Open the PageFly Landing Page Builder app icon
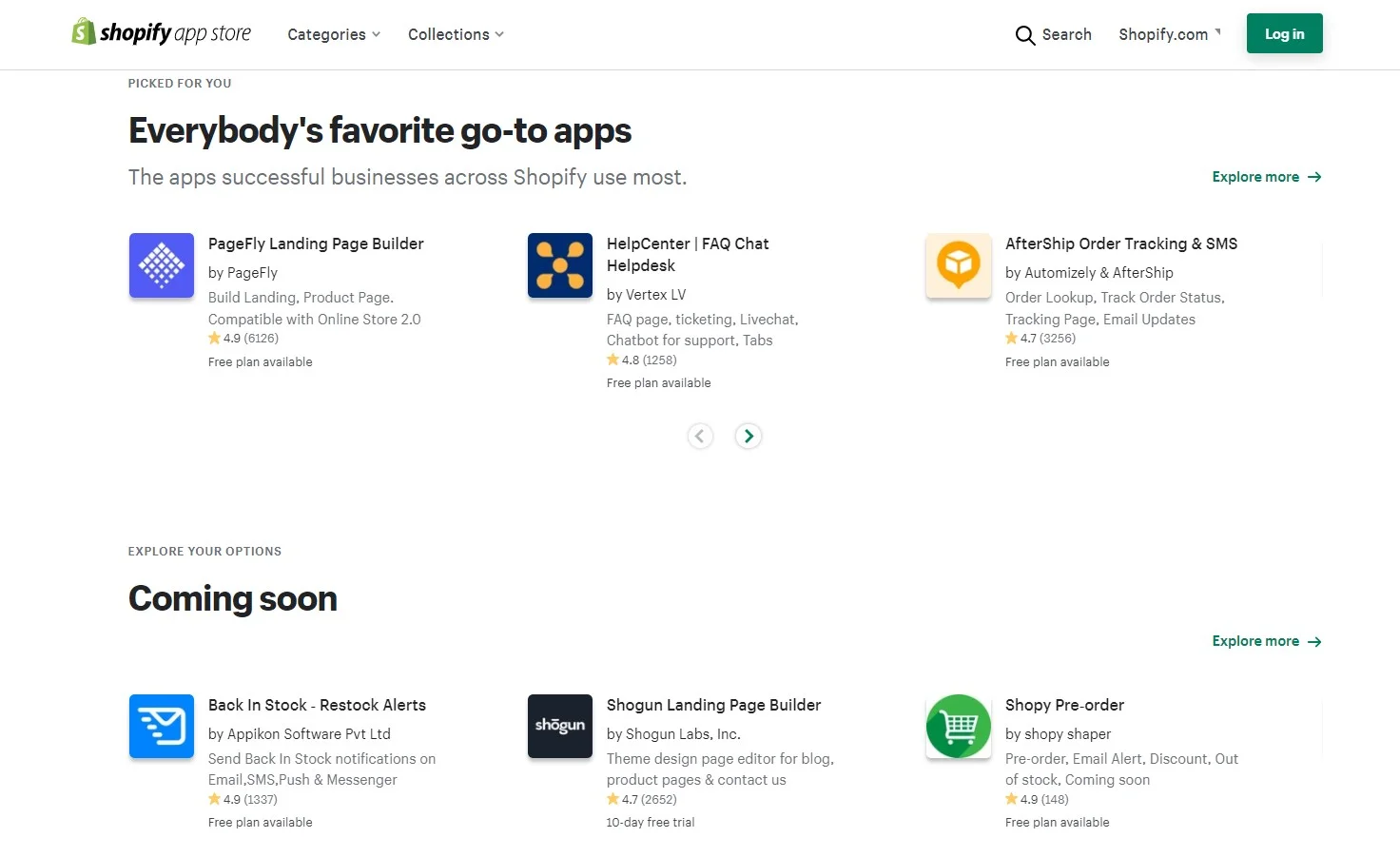This screenshot has width=1400, height=857. point(161,265)
